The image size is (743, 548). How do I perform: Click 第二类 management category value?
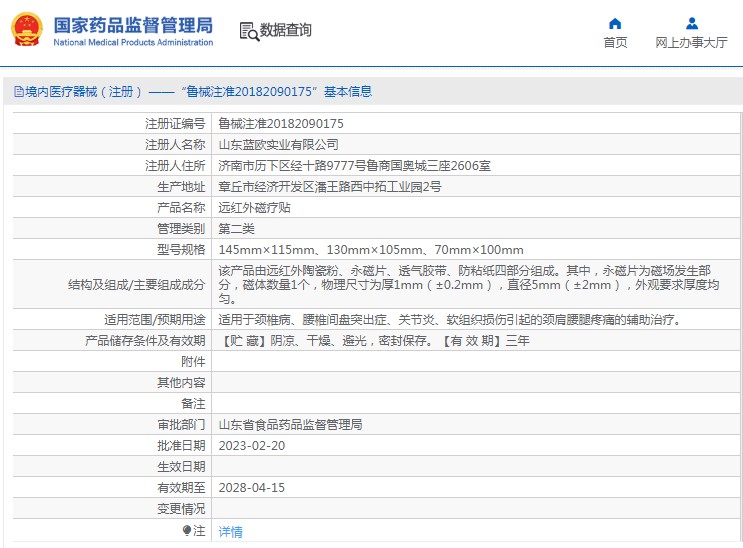[236, 229]
